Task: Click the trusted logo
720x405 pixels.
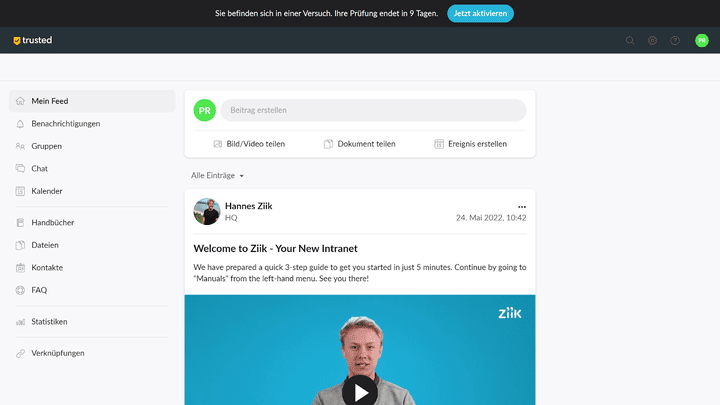Action: tap(33, 40)
